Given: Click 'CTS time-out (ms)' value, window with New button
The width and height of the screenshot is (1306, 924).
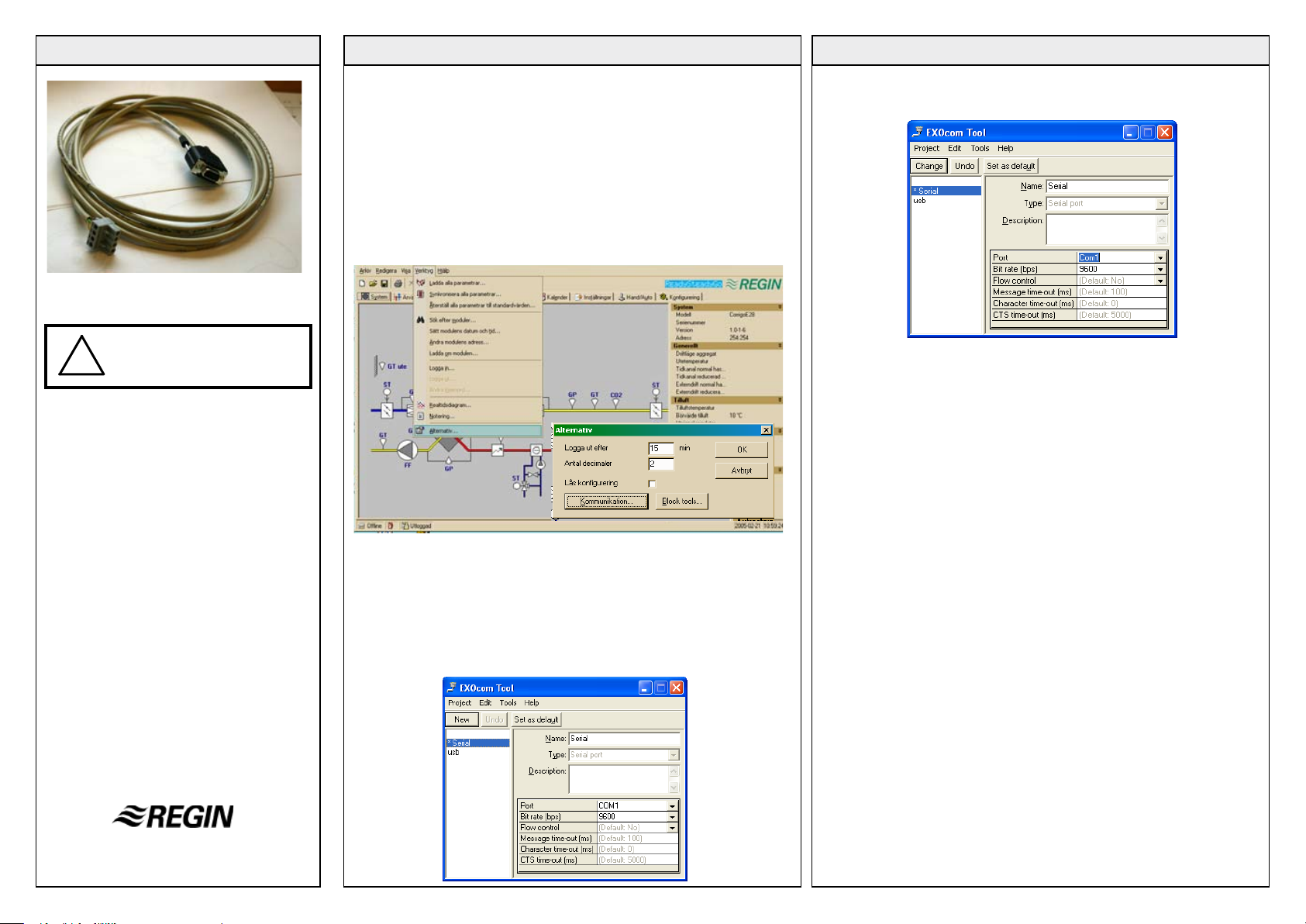Looking at the screenshot, I should [637, 860].
